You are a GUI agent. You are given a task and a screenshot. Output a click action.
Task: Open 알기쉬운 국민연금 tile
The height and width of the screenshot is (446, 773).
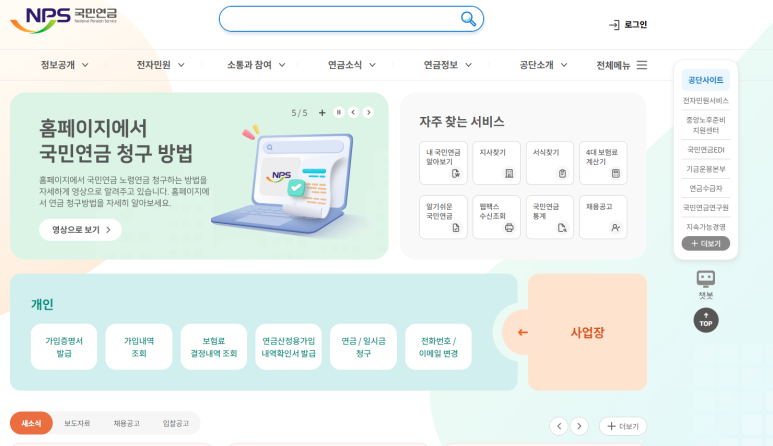click(x=443, y=217)
